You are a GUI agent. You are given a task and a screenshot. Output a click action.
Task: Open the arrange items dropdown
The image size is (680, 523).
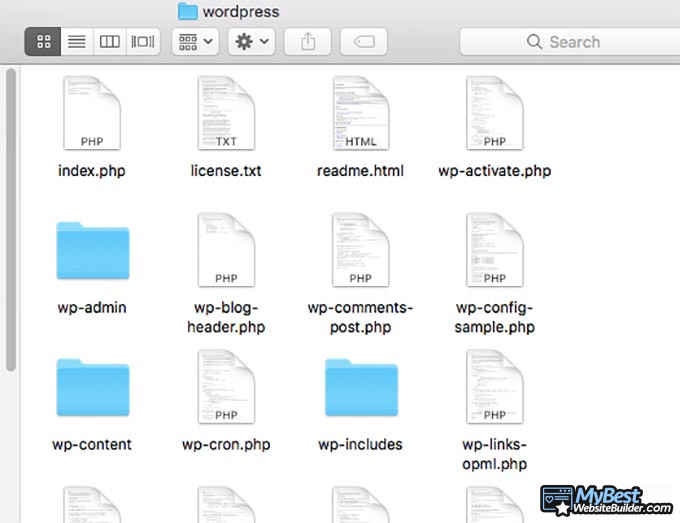195,42
